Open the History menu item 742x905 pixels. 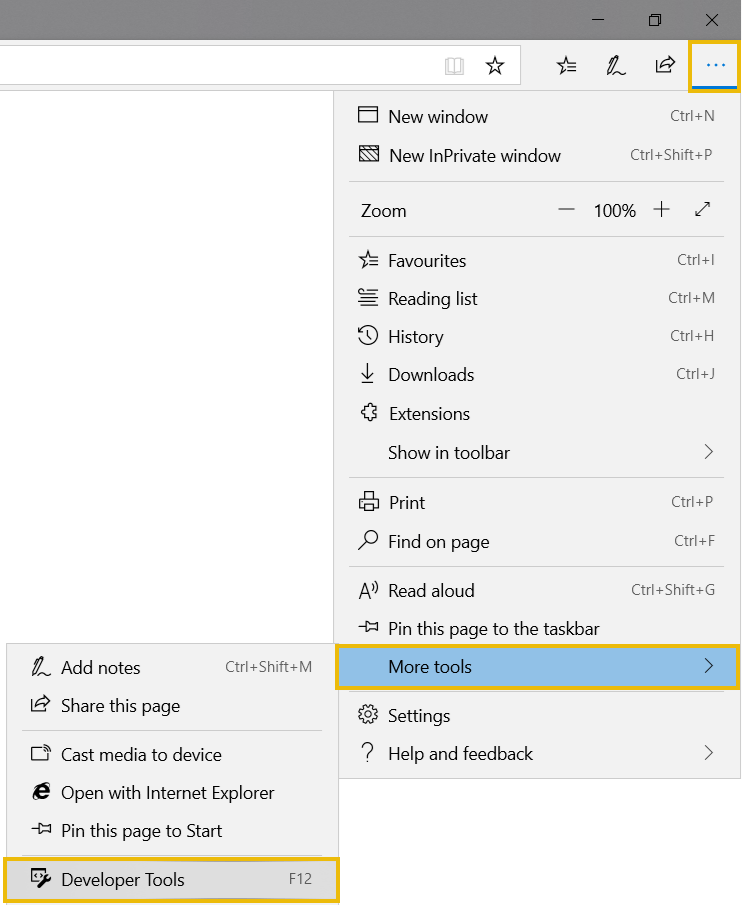coord(415,337)
